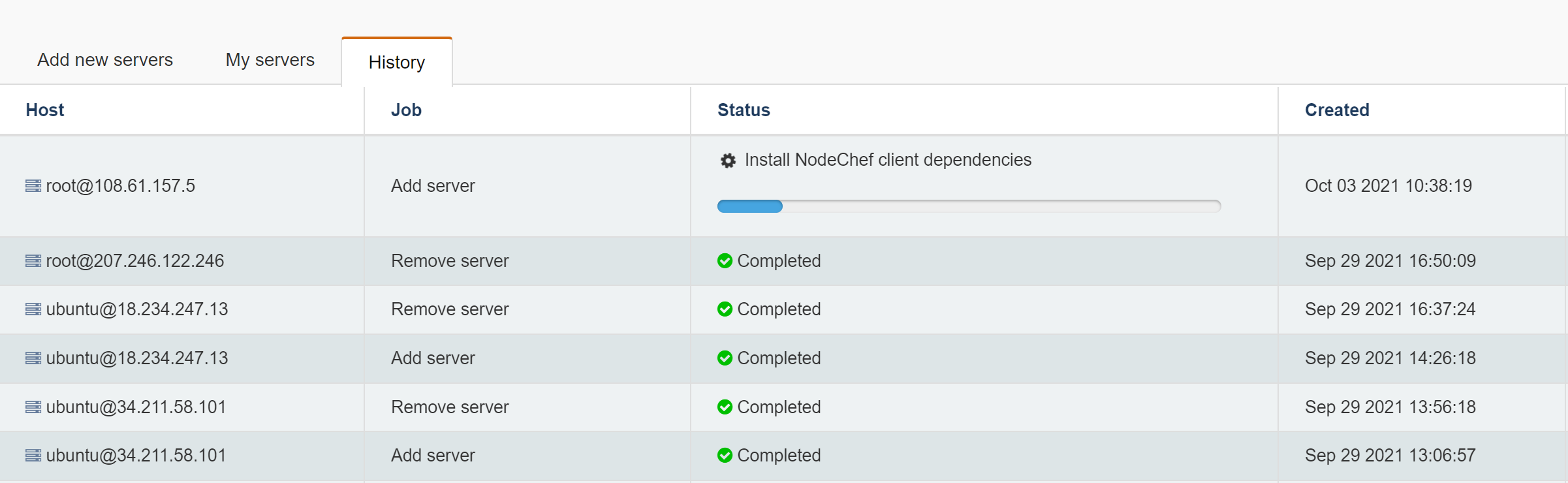Click the date Sep 29 2021 13:06:57
Screen dimensions: 1568x483
(x=1390, y=456)
